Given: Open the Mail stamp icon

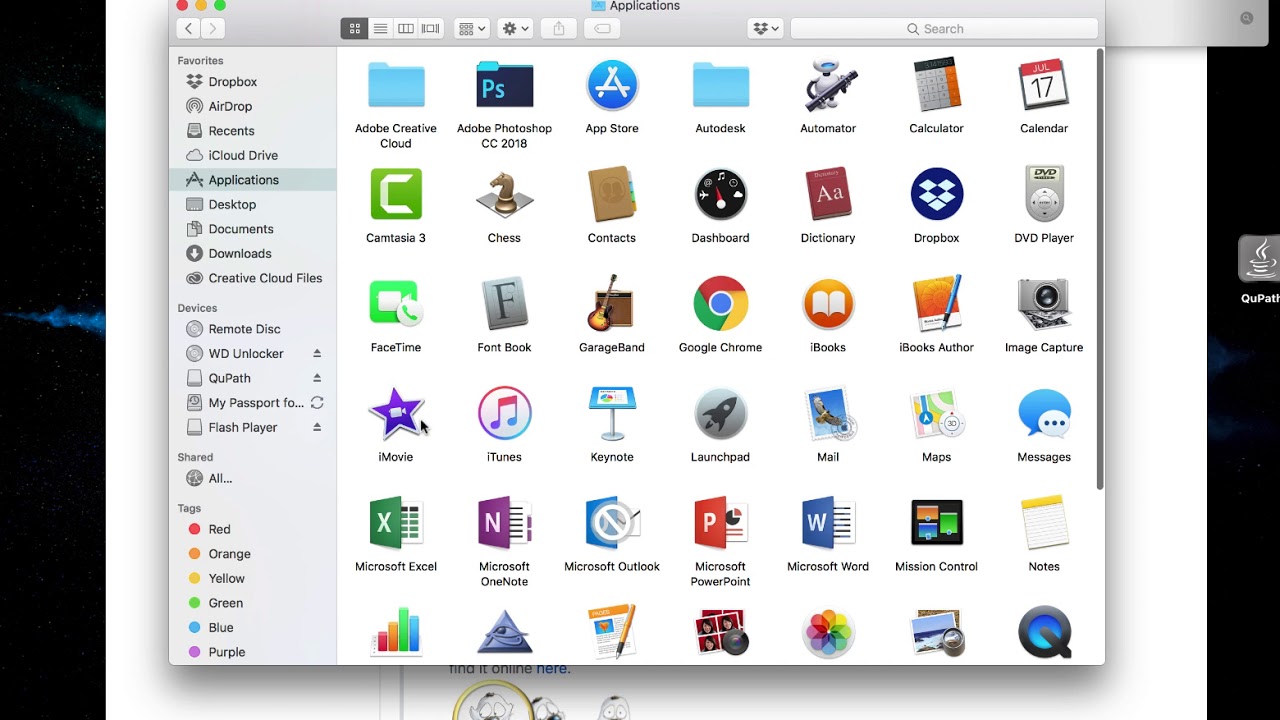Looking at the screenshot, I should pos(828,413).
